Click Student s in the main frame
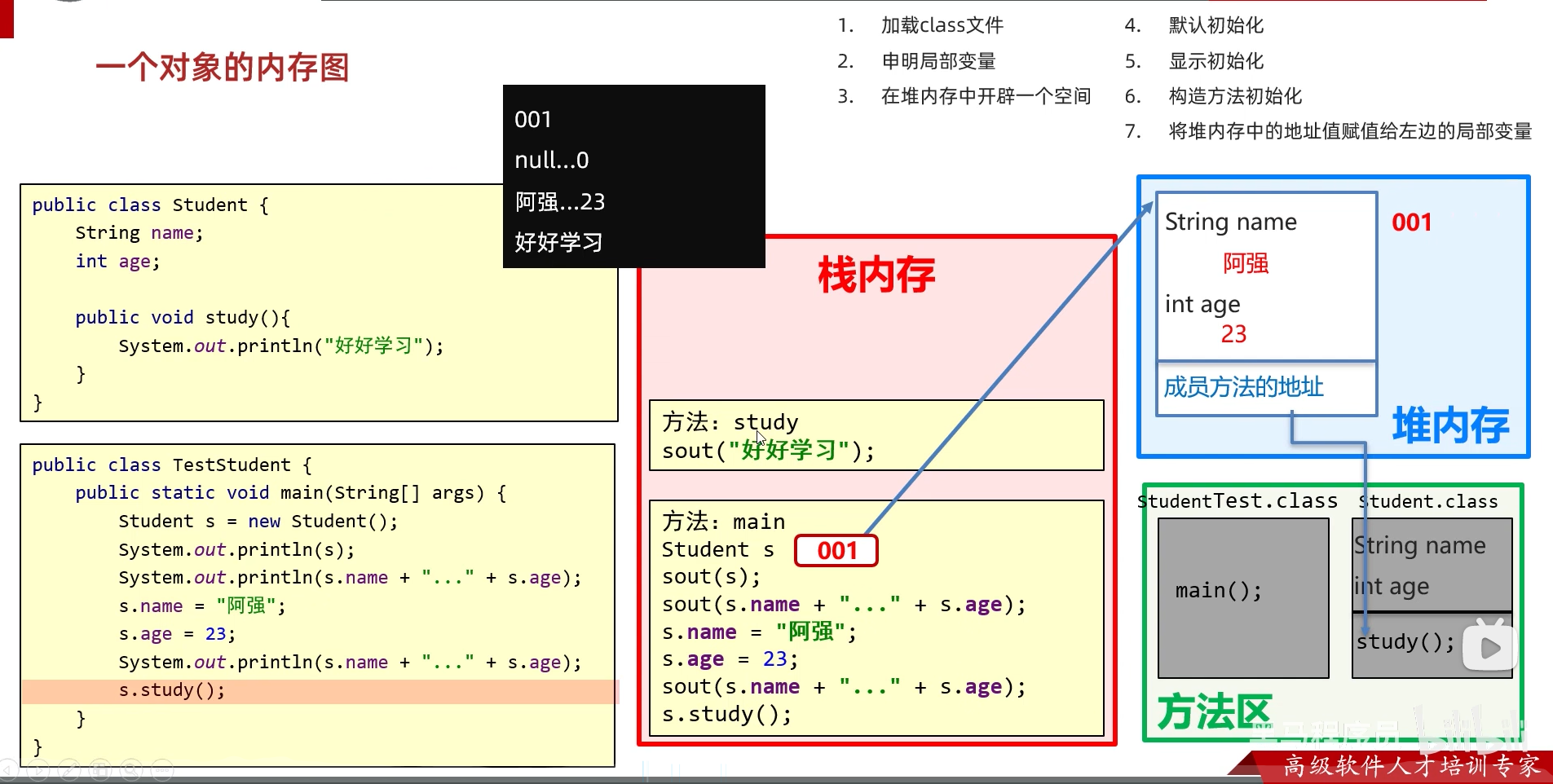 pos(718,550)
